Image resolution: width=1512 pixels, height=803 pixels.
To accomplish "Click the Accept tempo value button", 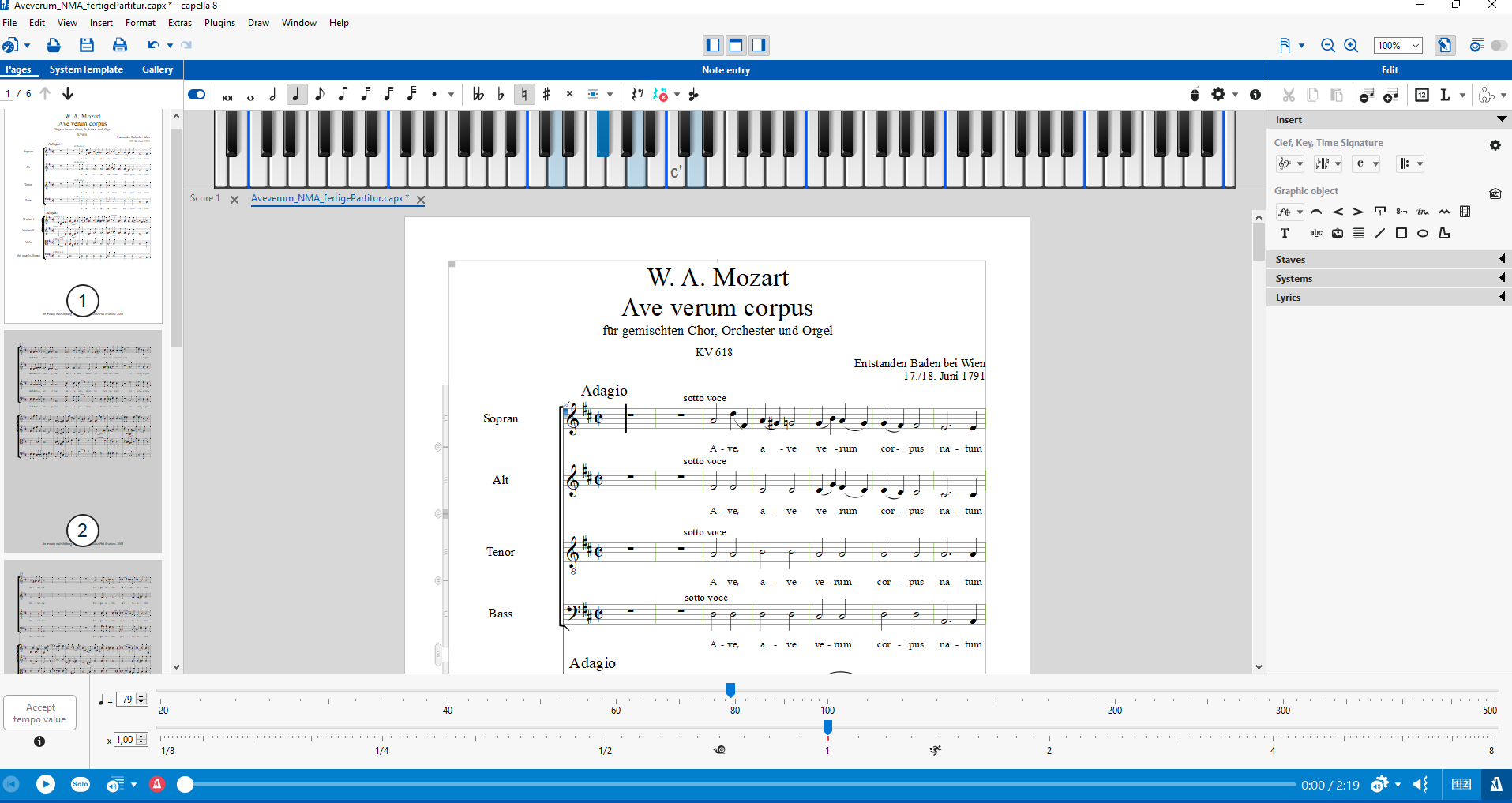I will click(x=39, y=712).
